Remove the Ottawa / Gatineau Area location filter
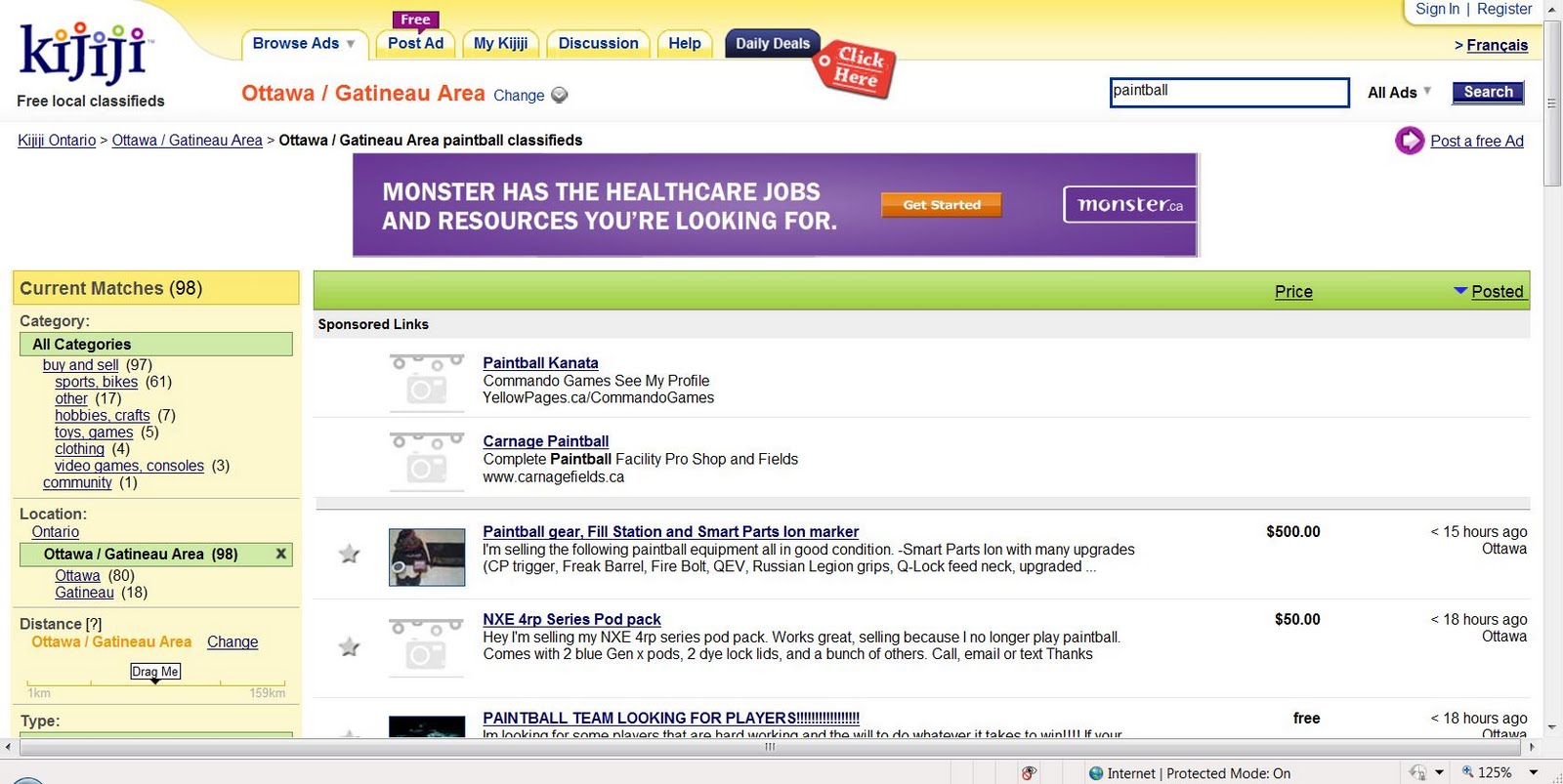Viewport: 1563px width, 784px height. click(x=281, y=554)
